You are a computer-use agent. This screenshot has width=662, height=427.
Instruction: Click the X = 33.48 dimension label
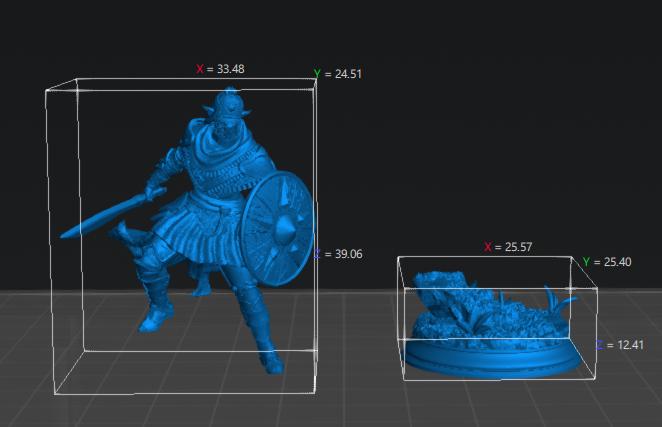click(x=220, y=69)
